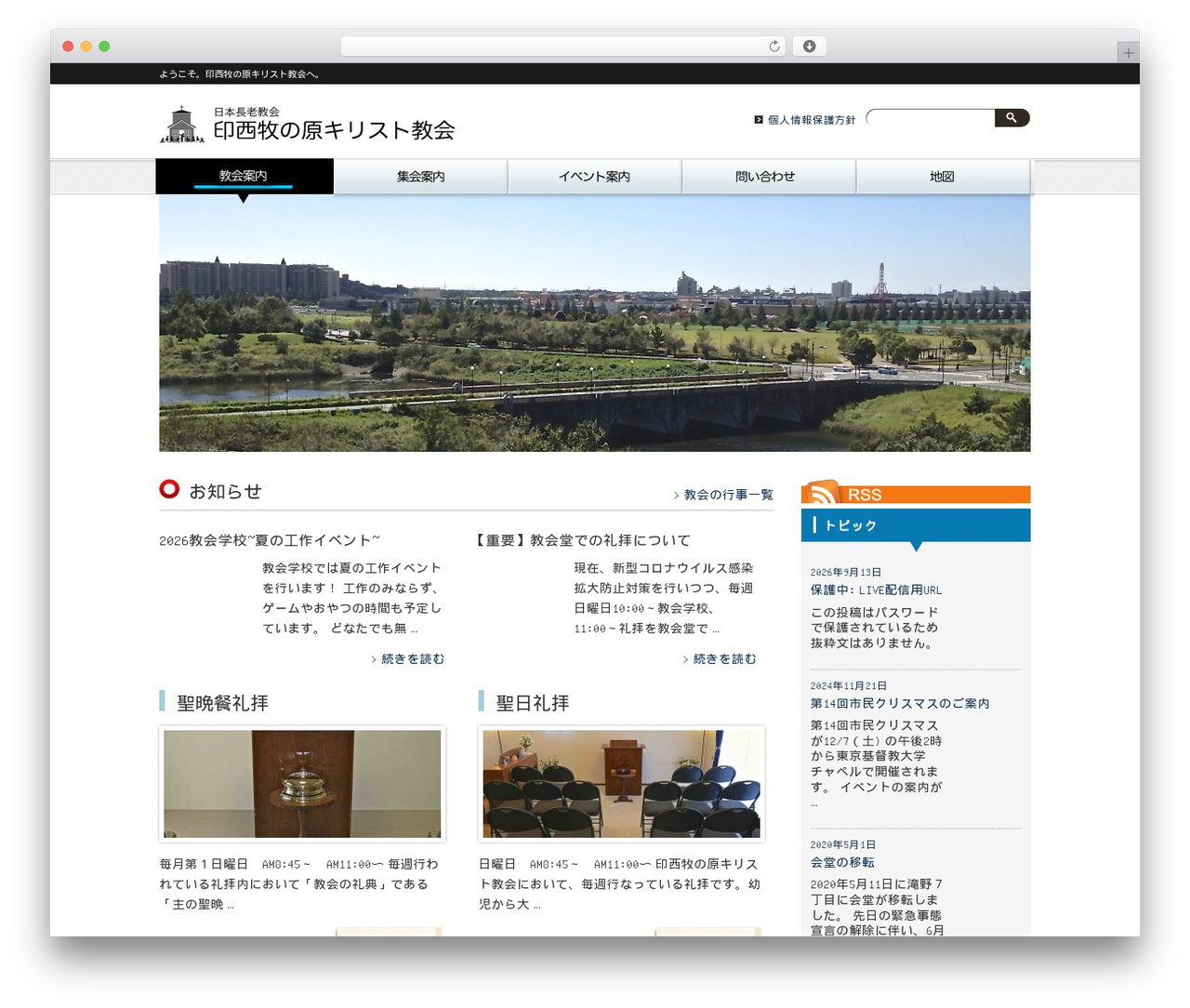Click the 聖晩餐礼拝 section heading
This screenshot has width=1190, height=1008.
[x=223, y=703]
